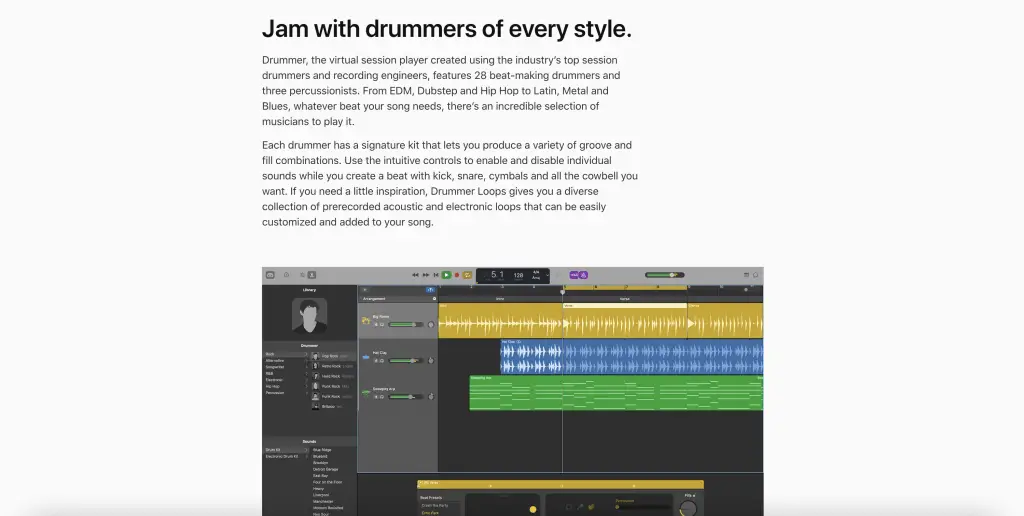Choose the Funk Rock drummer
The height and width of the screenshot is (516, 1024).
click(333, 396)
